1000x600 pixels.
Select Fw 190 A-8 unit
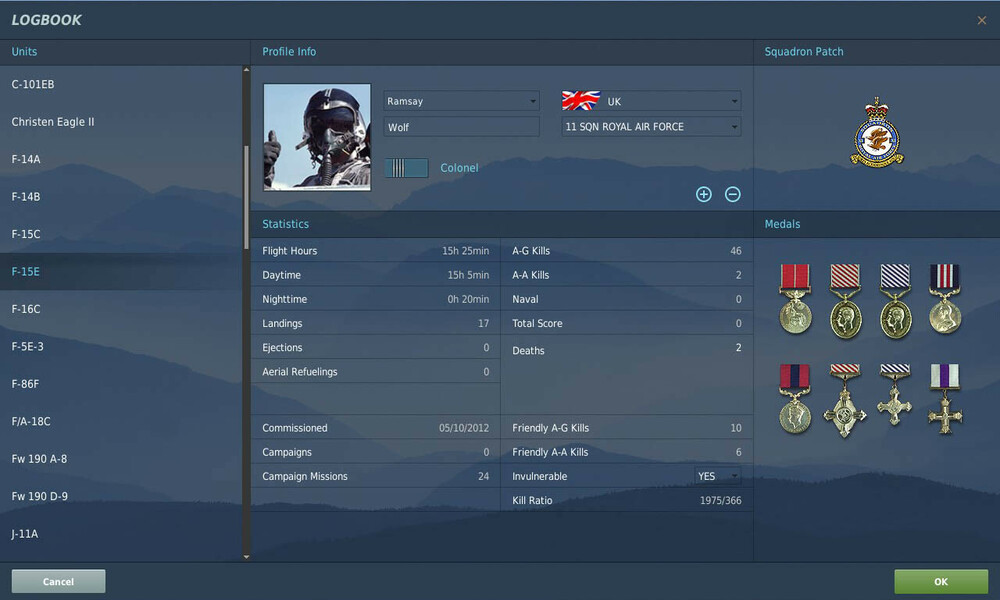point(121,459)
